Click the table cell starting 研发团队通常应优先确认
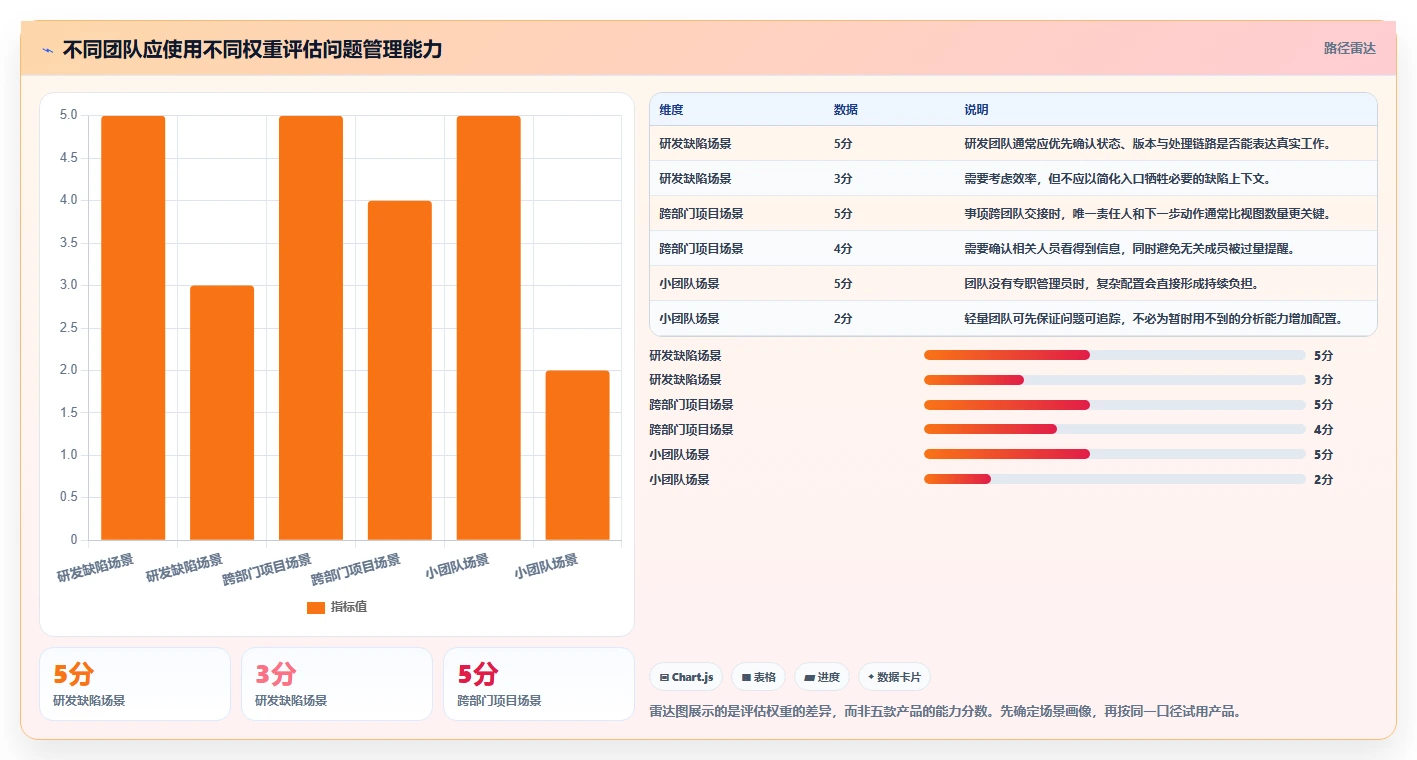The height and width of the screenshot is (760, 1417). 1165,143
